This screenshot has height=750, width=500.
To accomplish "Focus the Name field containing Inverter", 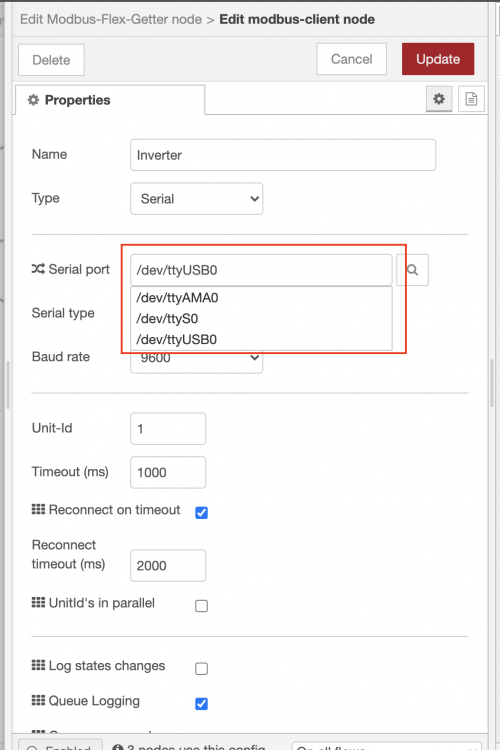I will [283, 155].
